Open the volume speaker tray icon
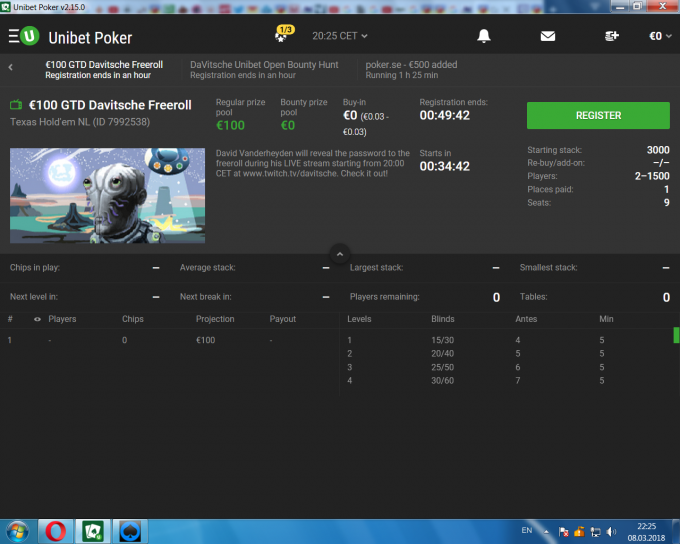The image size is (680, 544). point(611,531)
